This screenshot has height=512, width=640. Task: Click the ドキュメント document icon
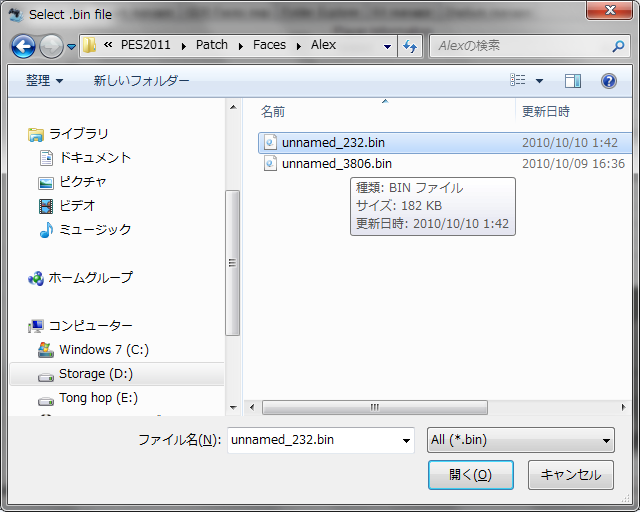click(x=46, y=158)
